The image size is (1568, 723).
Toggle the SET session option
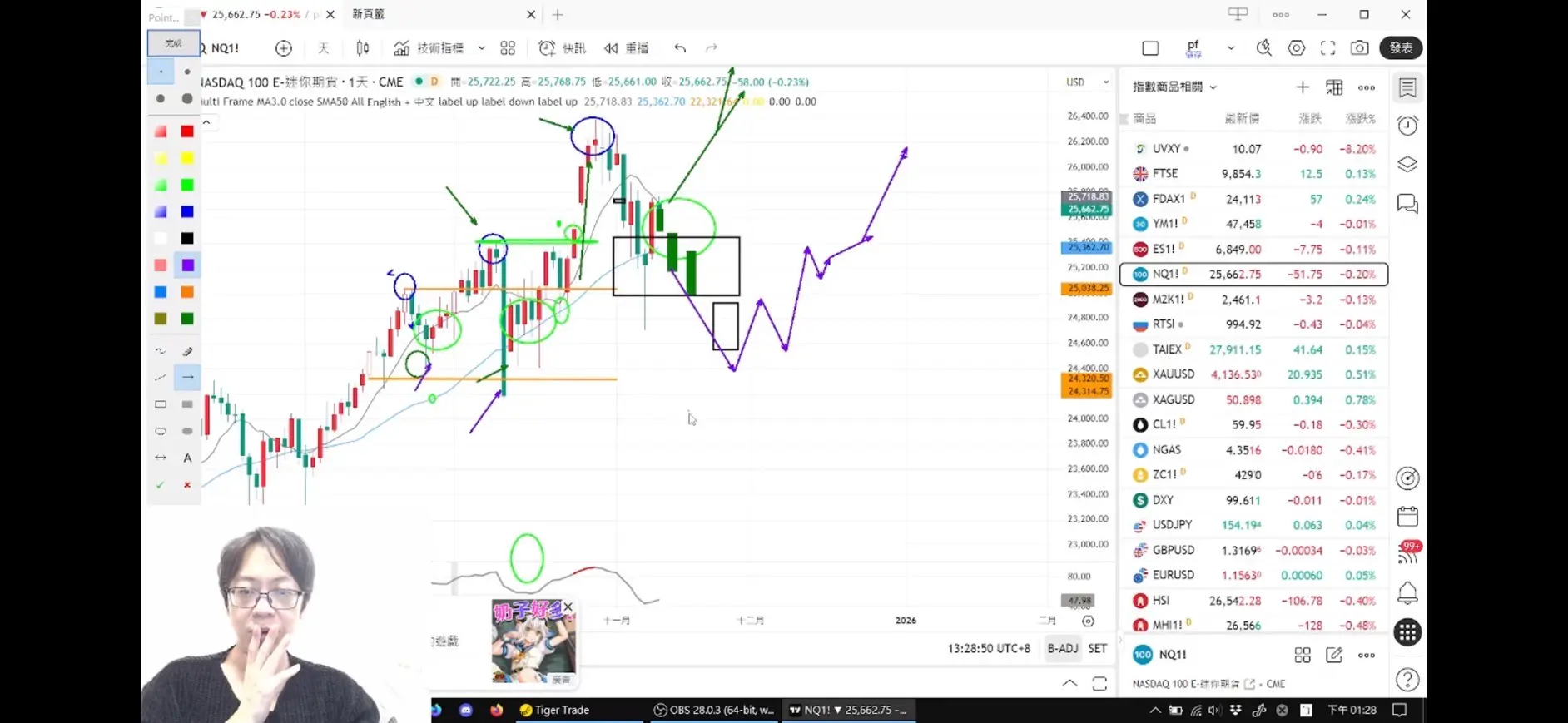(1098, 648)
